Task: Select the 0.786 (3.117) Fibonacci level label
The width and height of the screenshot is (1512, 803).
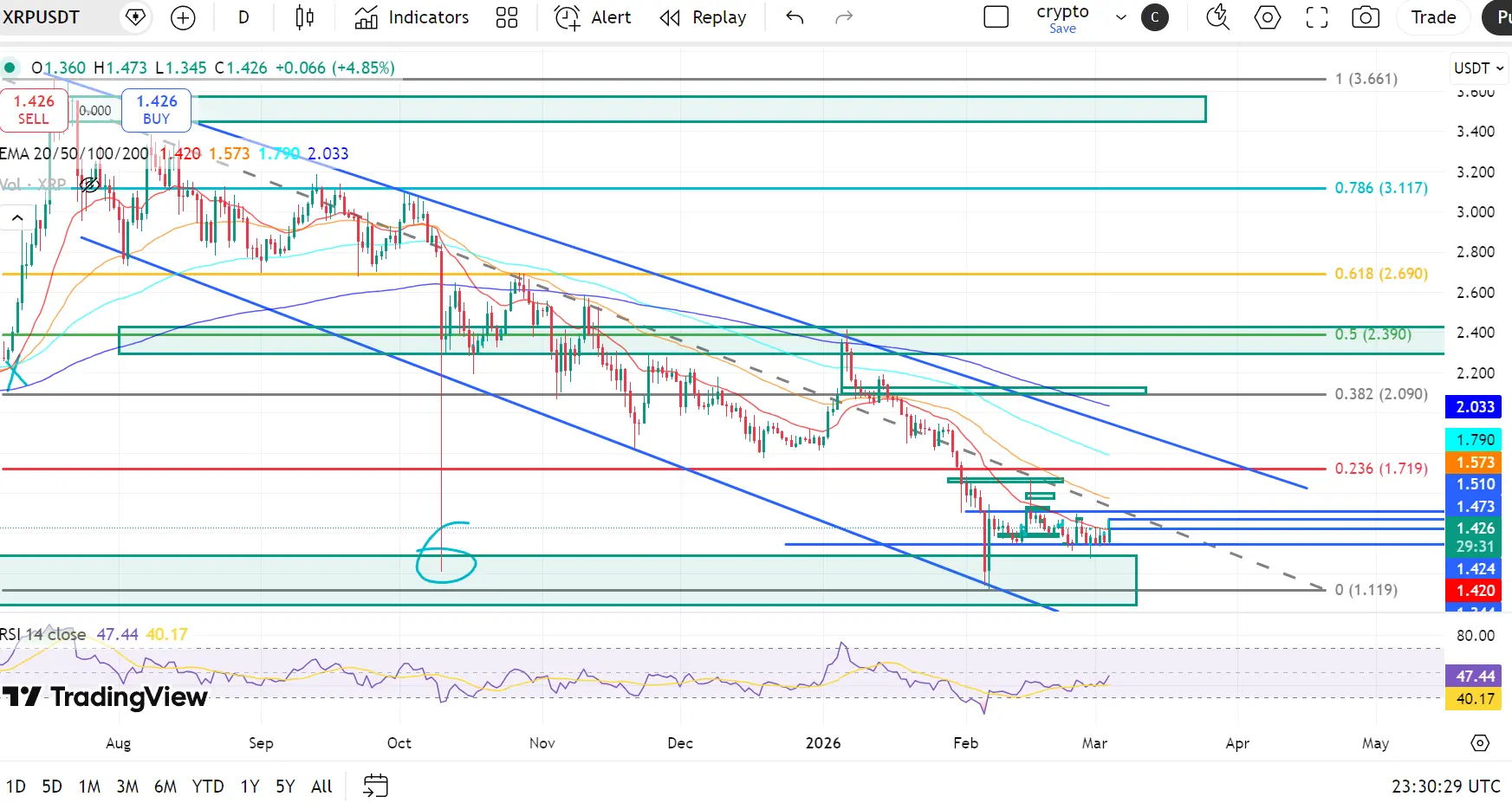Action: pyautogui.click(x=1381, y=188)
